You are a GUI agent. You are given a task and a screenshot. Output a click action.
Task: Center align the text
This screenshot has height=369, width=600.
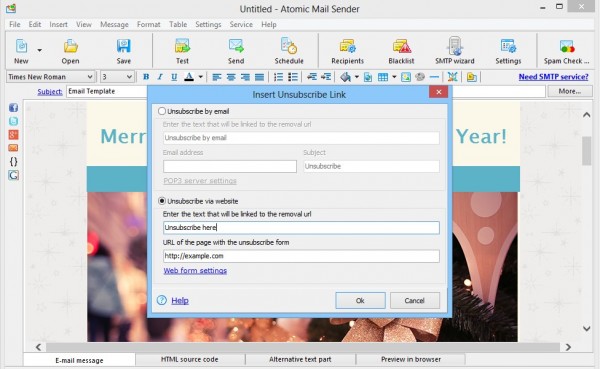pos(231,77)
